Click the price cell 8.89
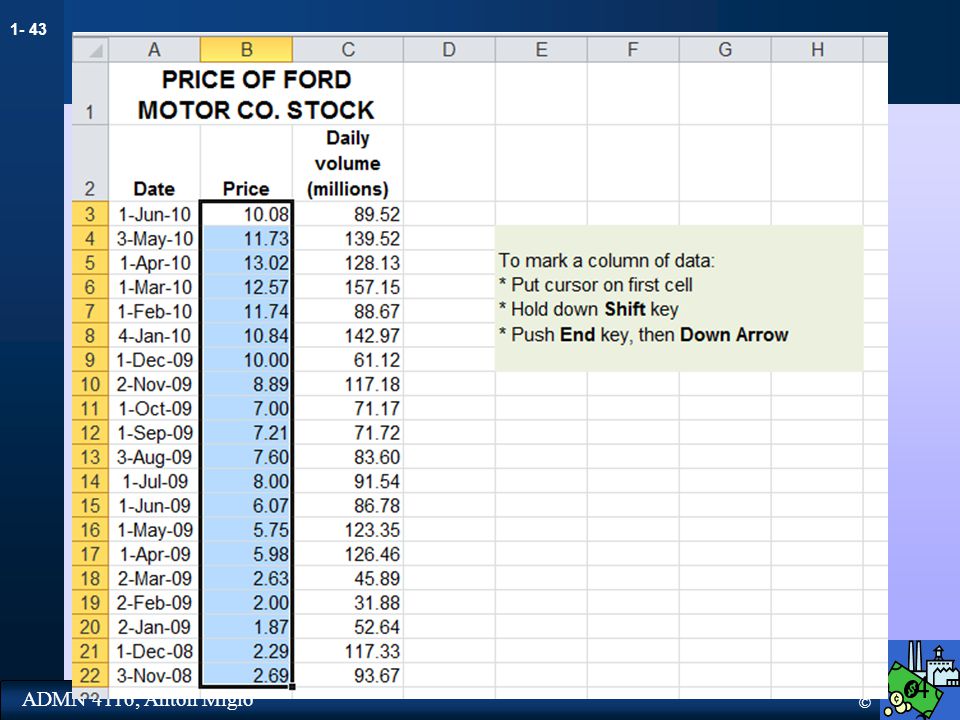Screen dimensions: 960x720 pyautogui.click(x=246, y=384)
